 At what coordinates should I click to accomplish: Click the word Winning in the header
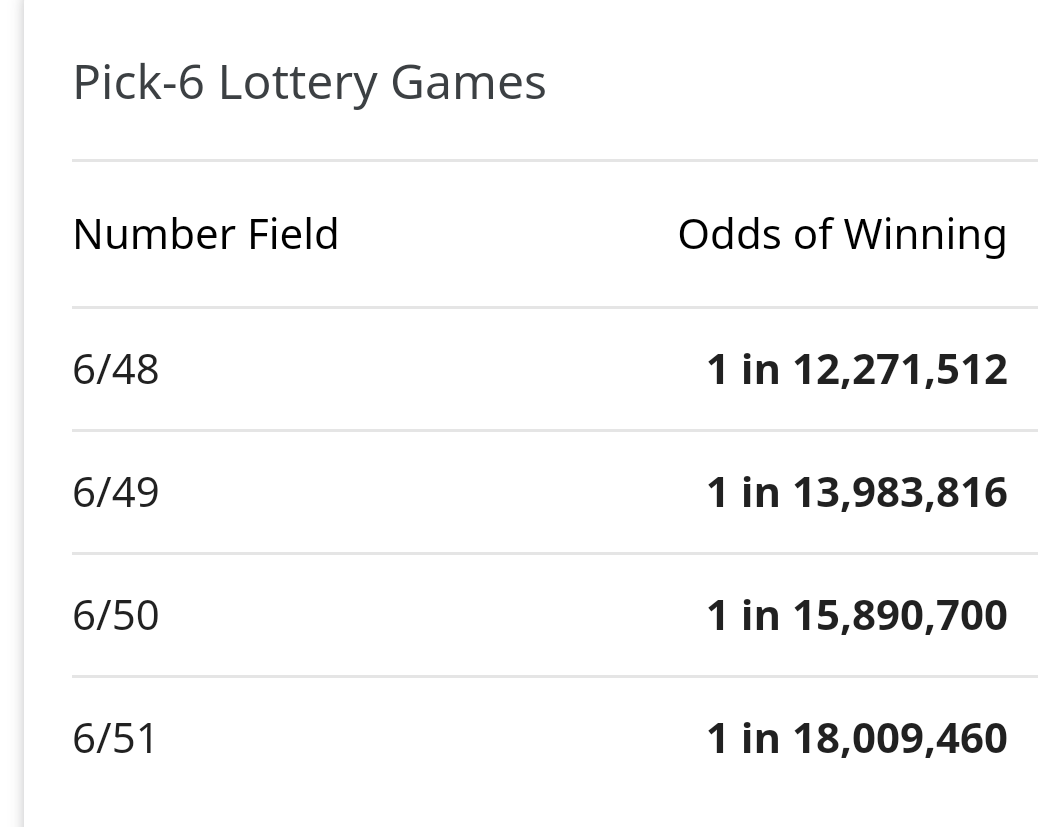(925, 236)
